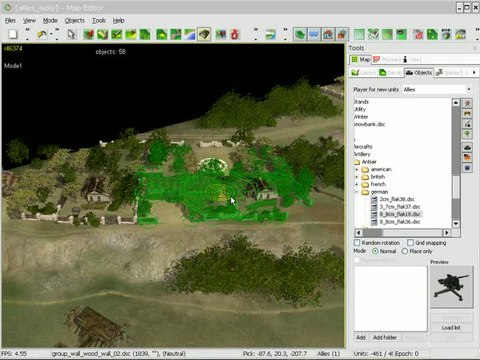Select 2cm_flak38.dsc in the tree
480x360 pixels.
(x=397, y=199)
